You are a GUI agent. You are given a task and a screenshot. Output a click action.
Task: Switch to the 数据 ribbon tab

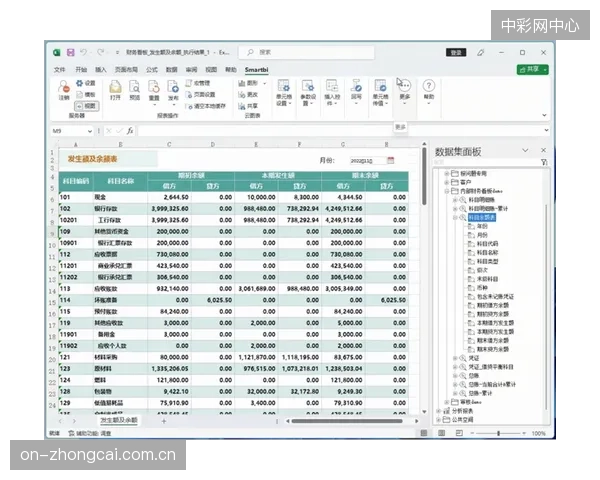coord(171,70)
